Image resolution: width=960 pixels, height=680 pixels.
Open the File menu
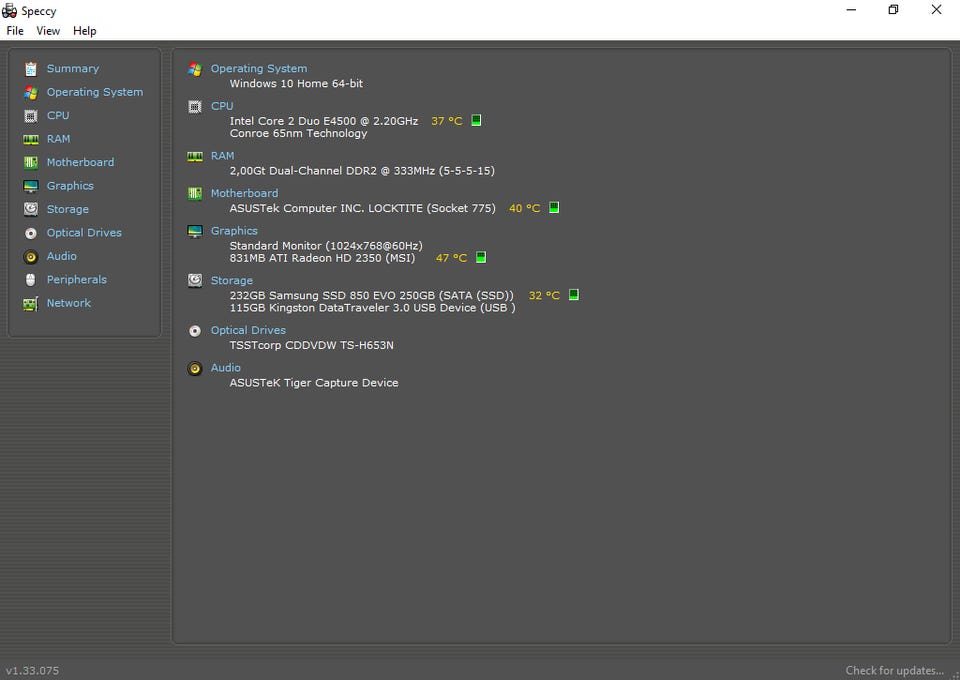pyautogui.click(x=15, y=31)
